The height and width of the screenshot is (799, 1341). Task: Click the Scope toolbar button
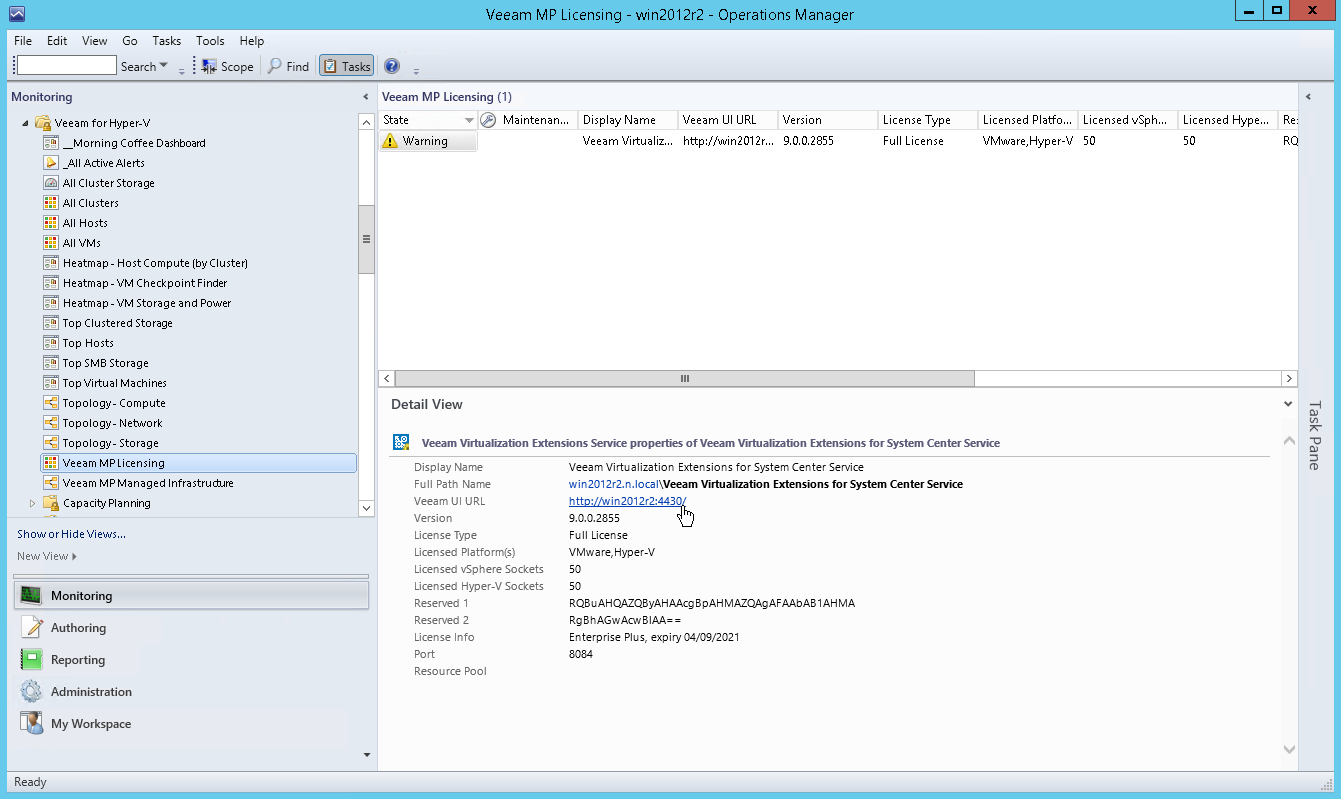pos(227,67)
